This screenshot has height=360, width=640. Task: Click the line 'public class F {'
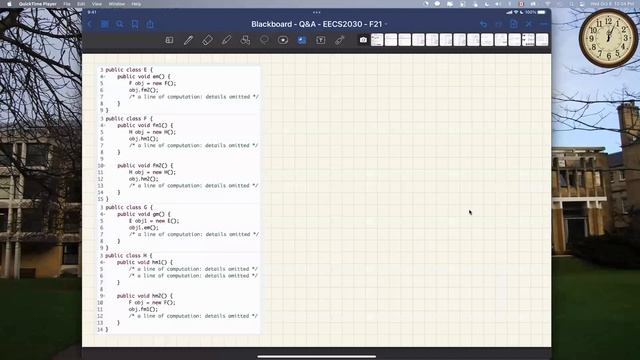point(129,118)
